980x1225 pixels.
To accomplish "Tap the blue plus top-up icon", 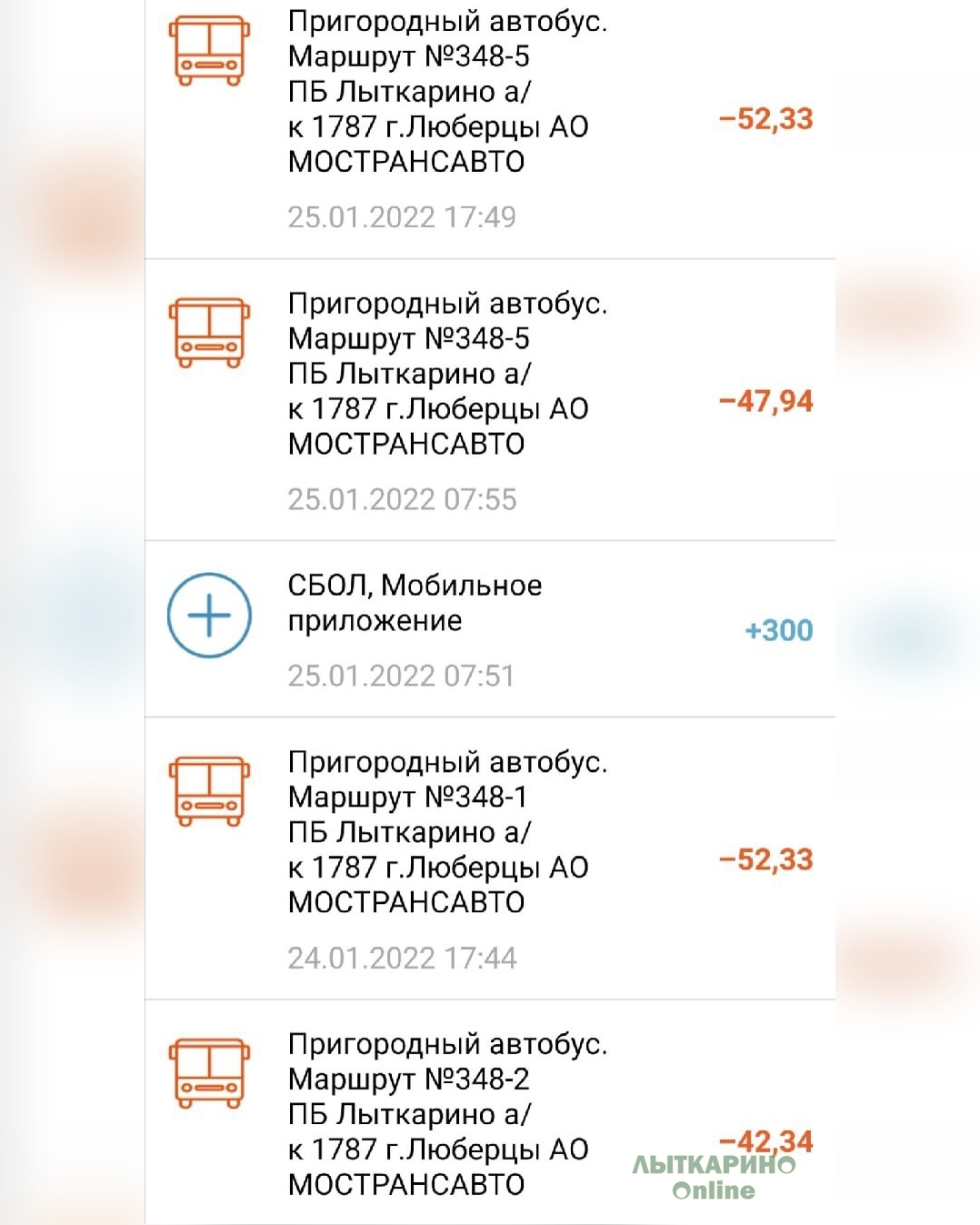I will point(209,616).
